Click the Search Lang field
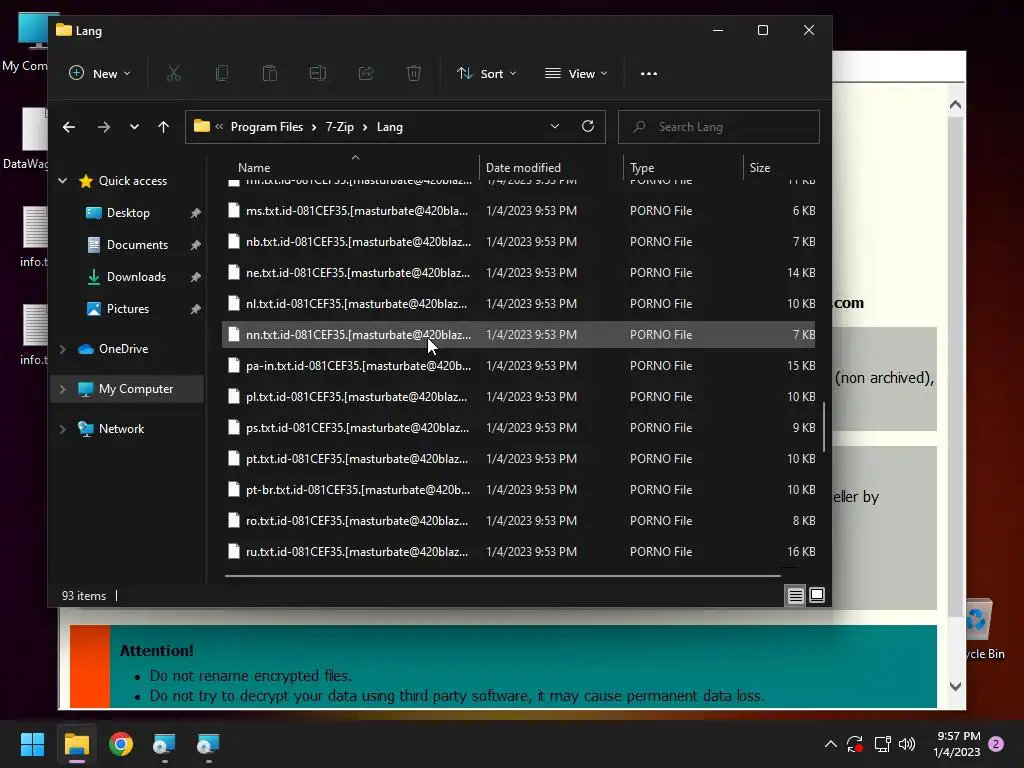 point(718,127)
